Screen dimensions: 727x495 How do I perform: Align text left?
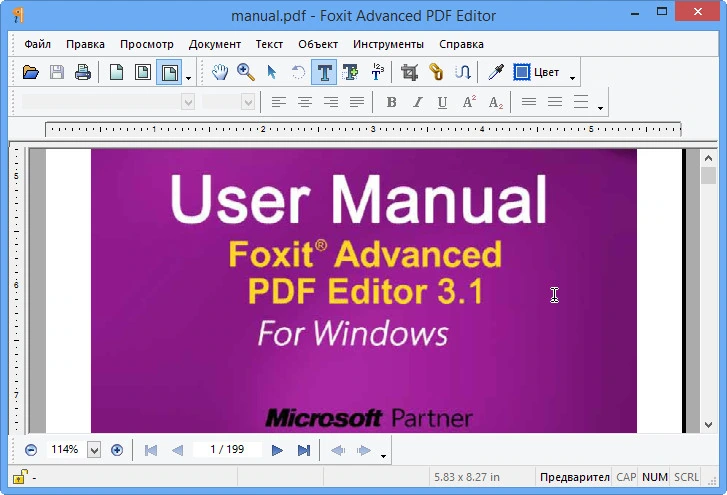tap(279, 102)
